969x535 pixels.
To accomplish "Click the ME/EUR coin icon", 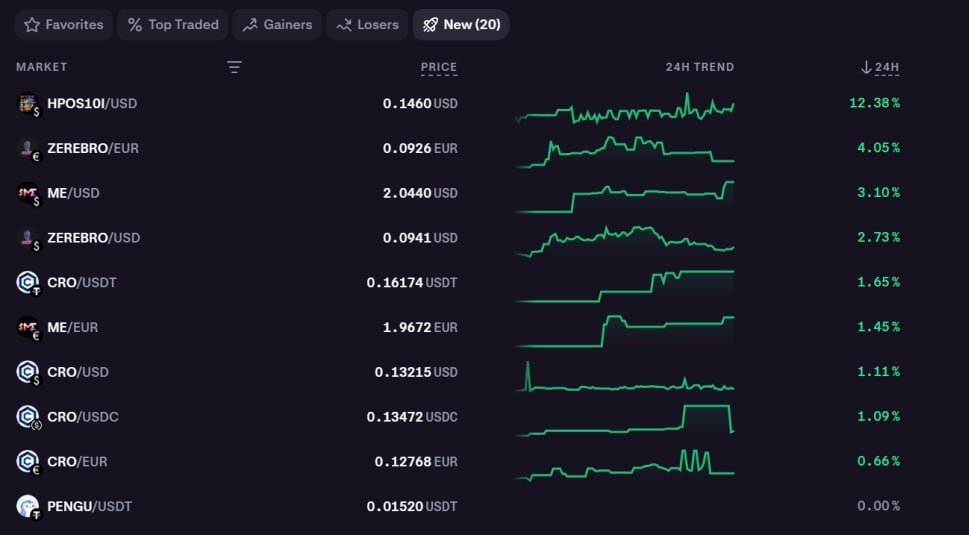I will 28,328.
